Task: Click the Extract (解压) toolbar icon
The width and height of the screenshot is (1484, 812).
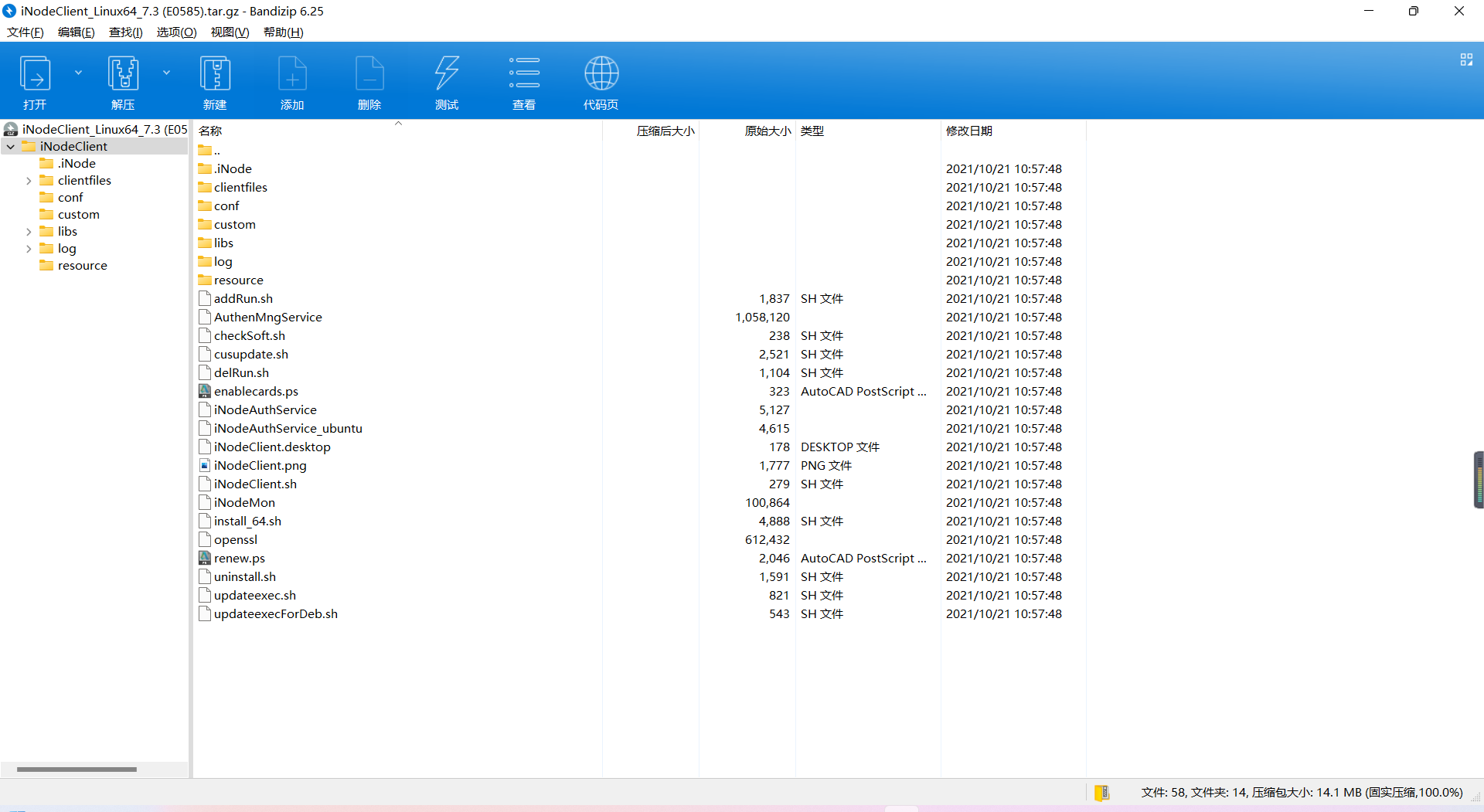Action: 123,74
